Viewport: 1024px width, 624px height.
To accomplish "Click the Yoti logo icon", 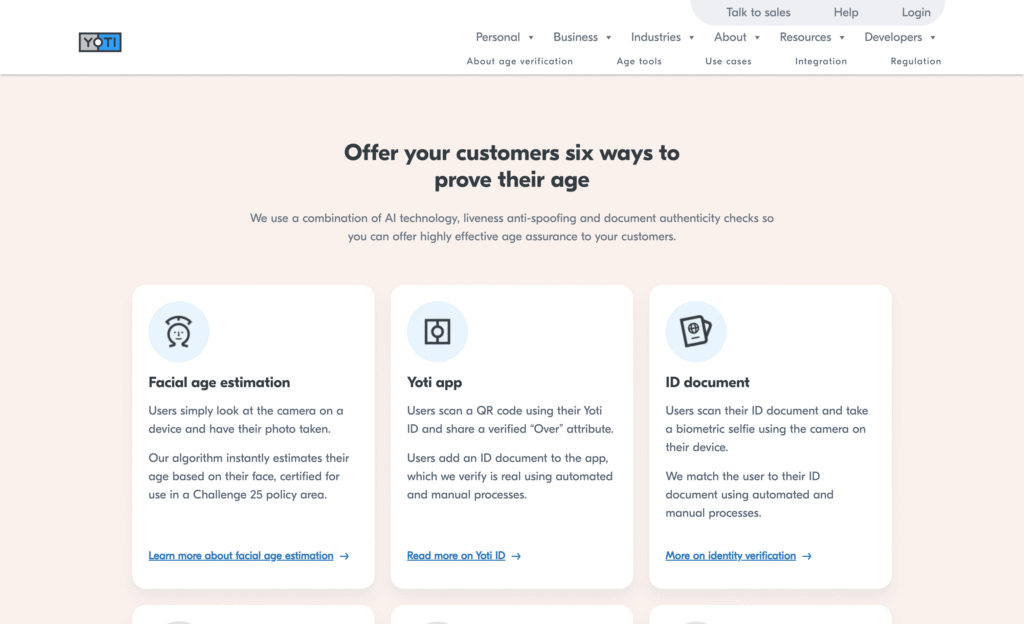I will pos(100,42).
